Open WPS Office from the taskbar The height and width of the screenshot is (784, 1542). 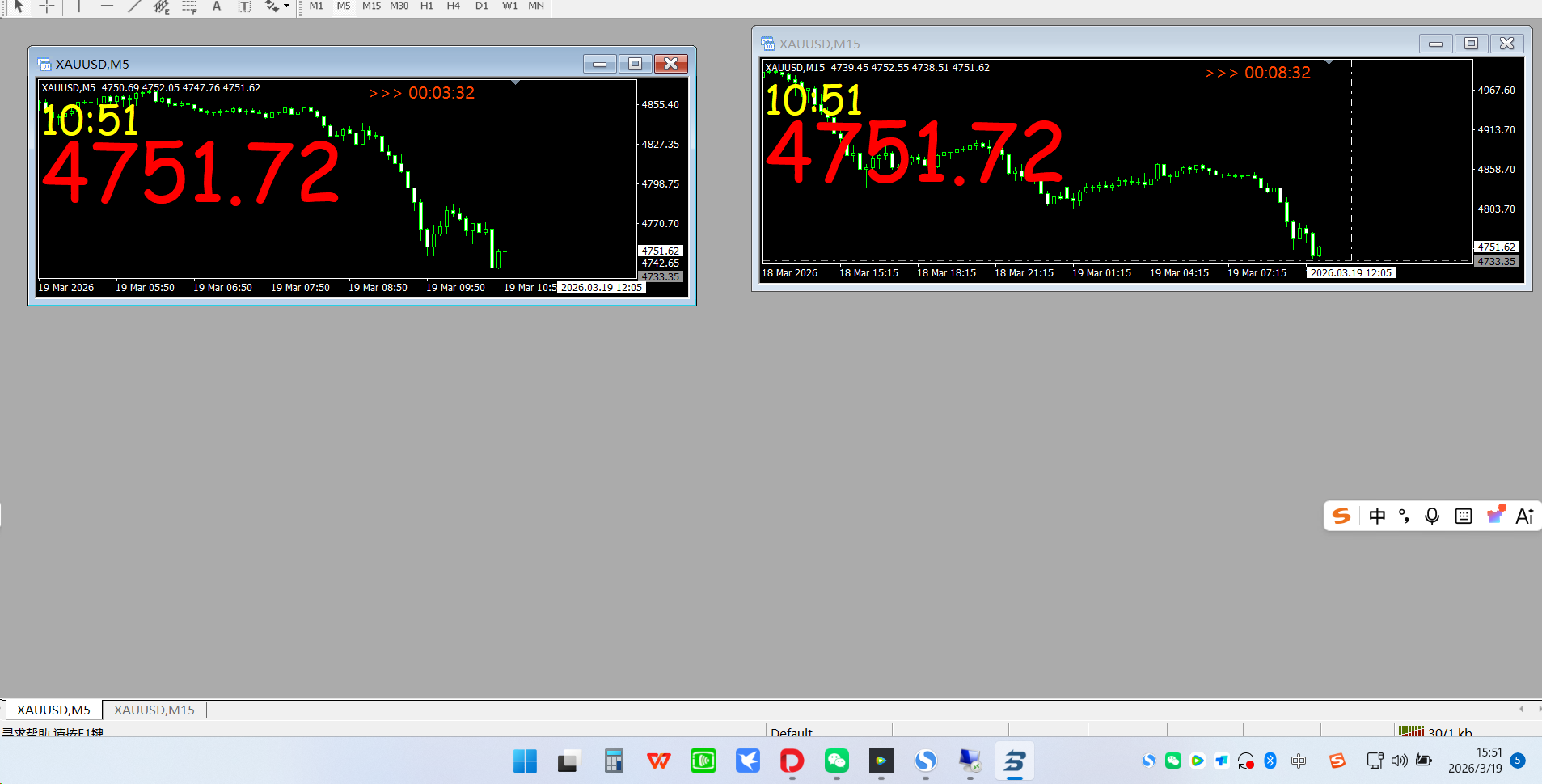659,761
